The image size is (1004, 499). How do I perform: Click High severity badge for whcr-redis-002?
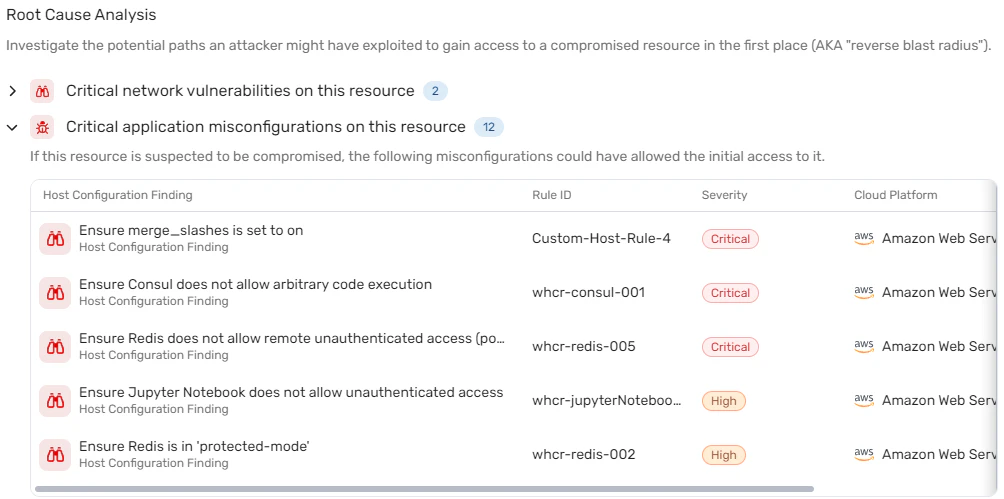724,455
